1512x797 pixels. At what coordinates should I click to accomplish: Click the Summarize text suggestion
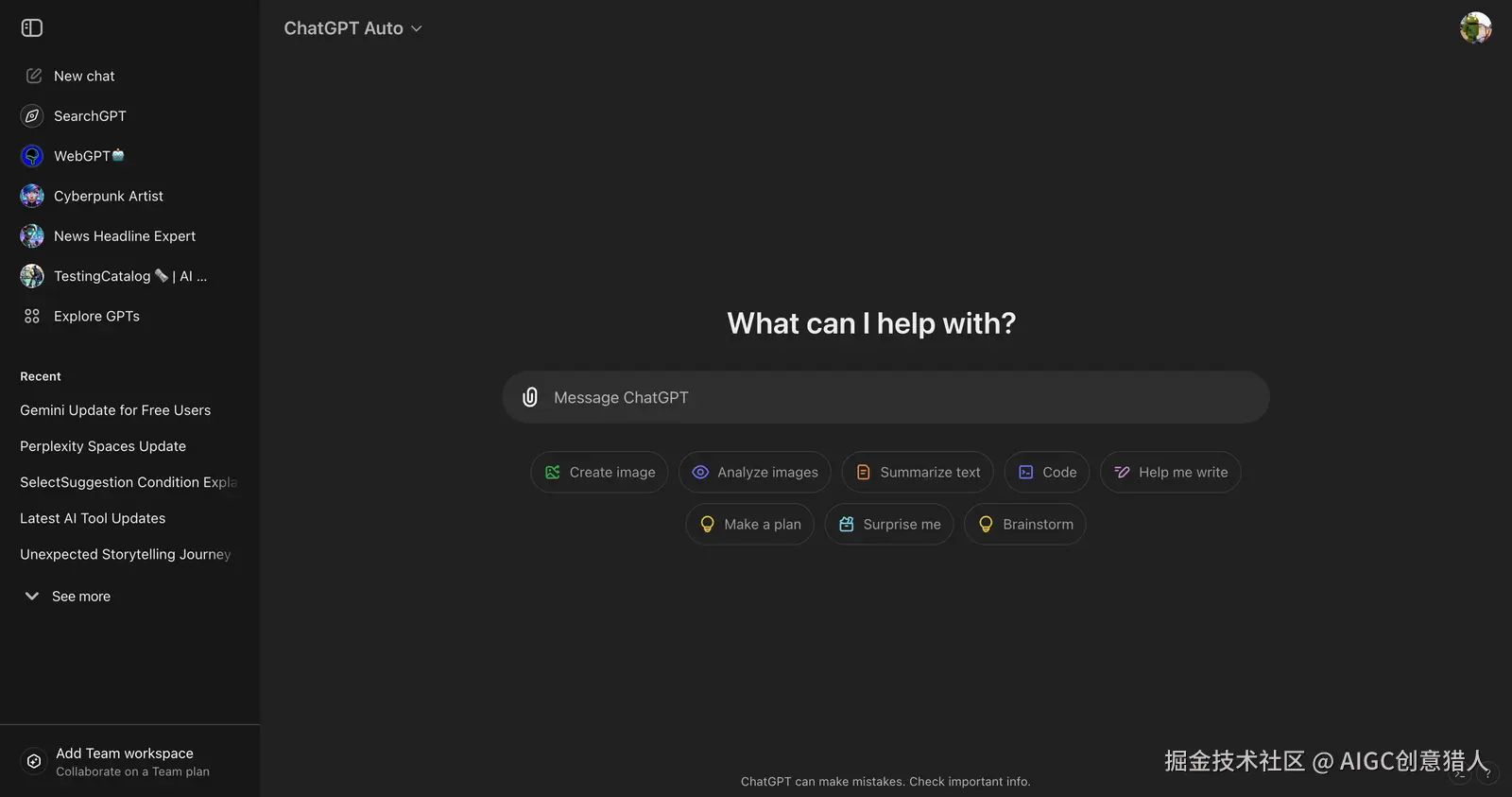[x=918, y=472]
